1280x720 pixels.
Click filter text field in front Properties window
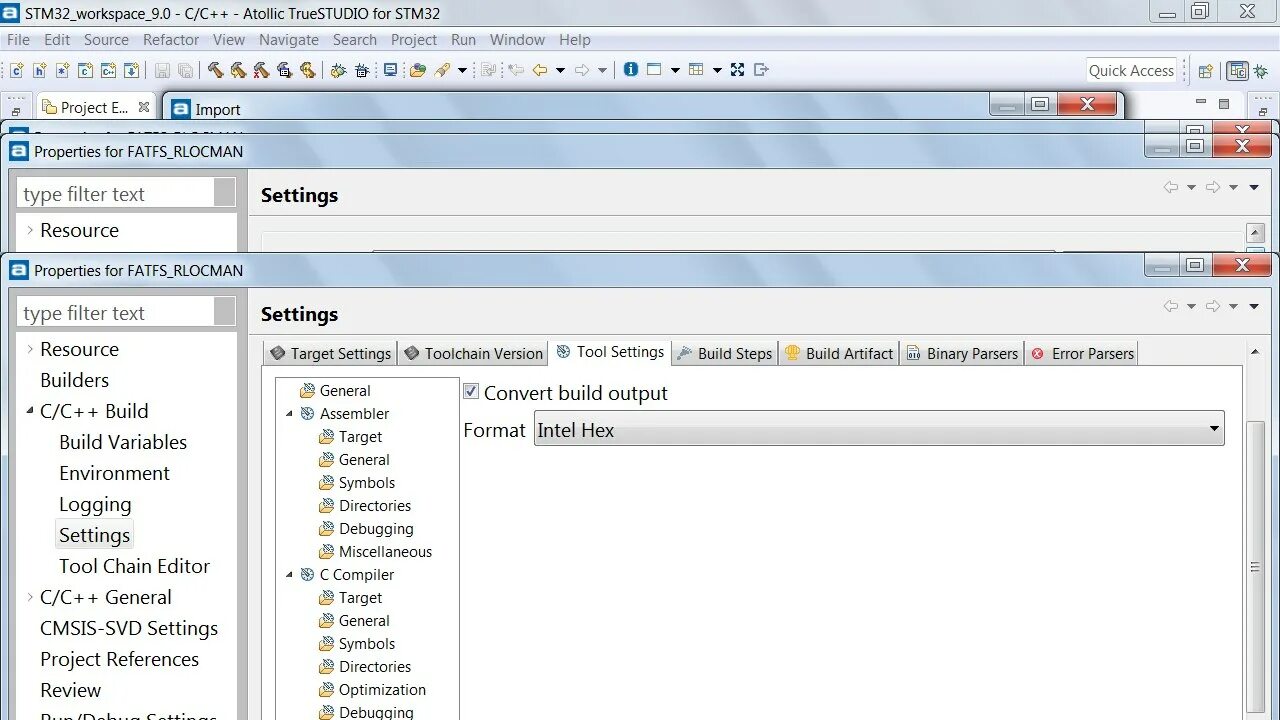126,312
